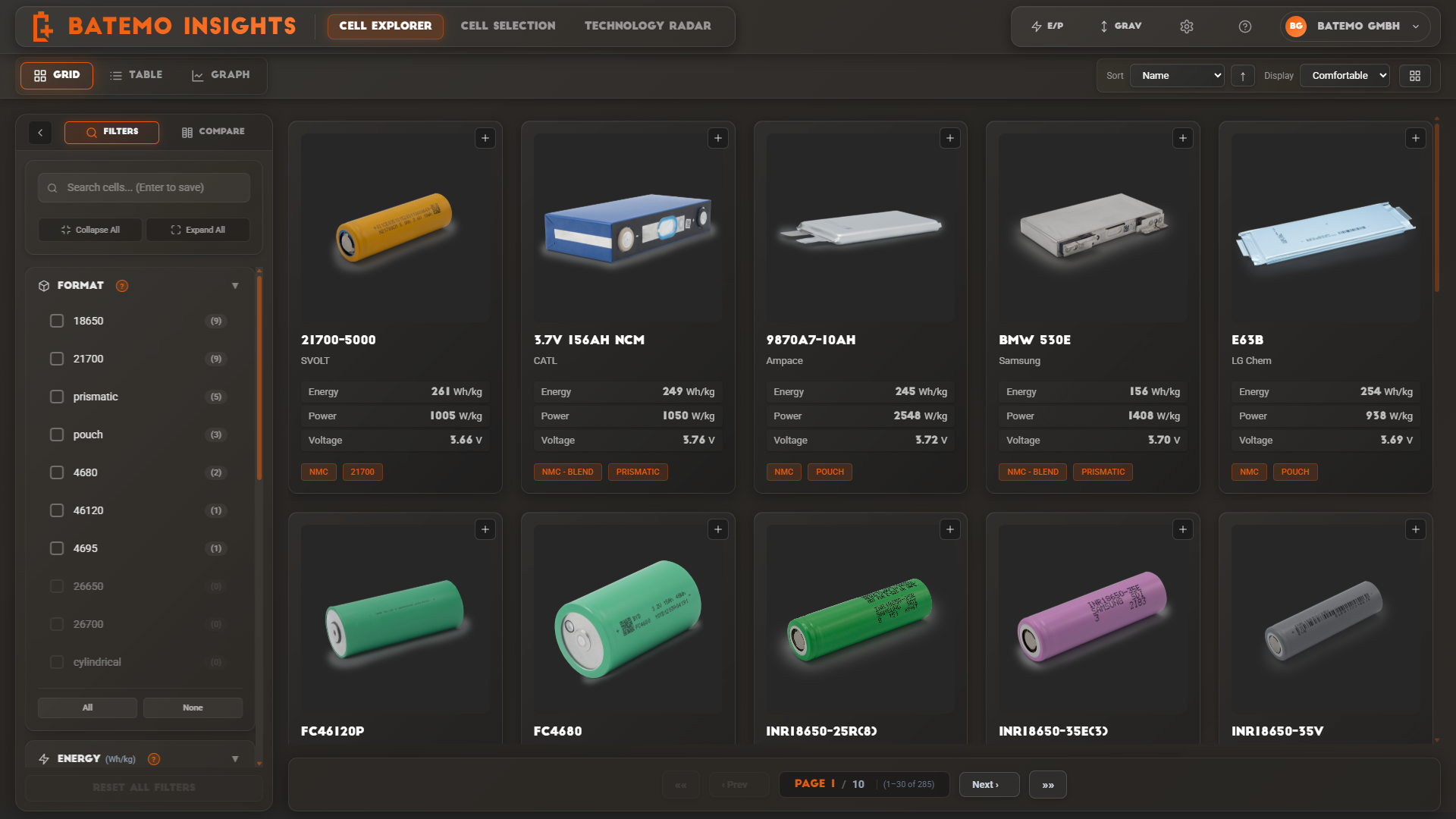The width and height of the screenshot is (1456, 819).
Task: Toggle the sort direction arrow
Action: click(1243, 75)
